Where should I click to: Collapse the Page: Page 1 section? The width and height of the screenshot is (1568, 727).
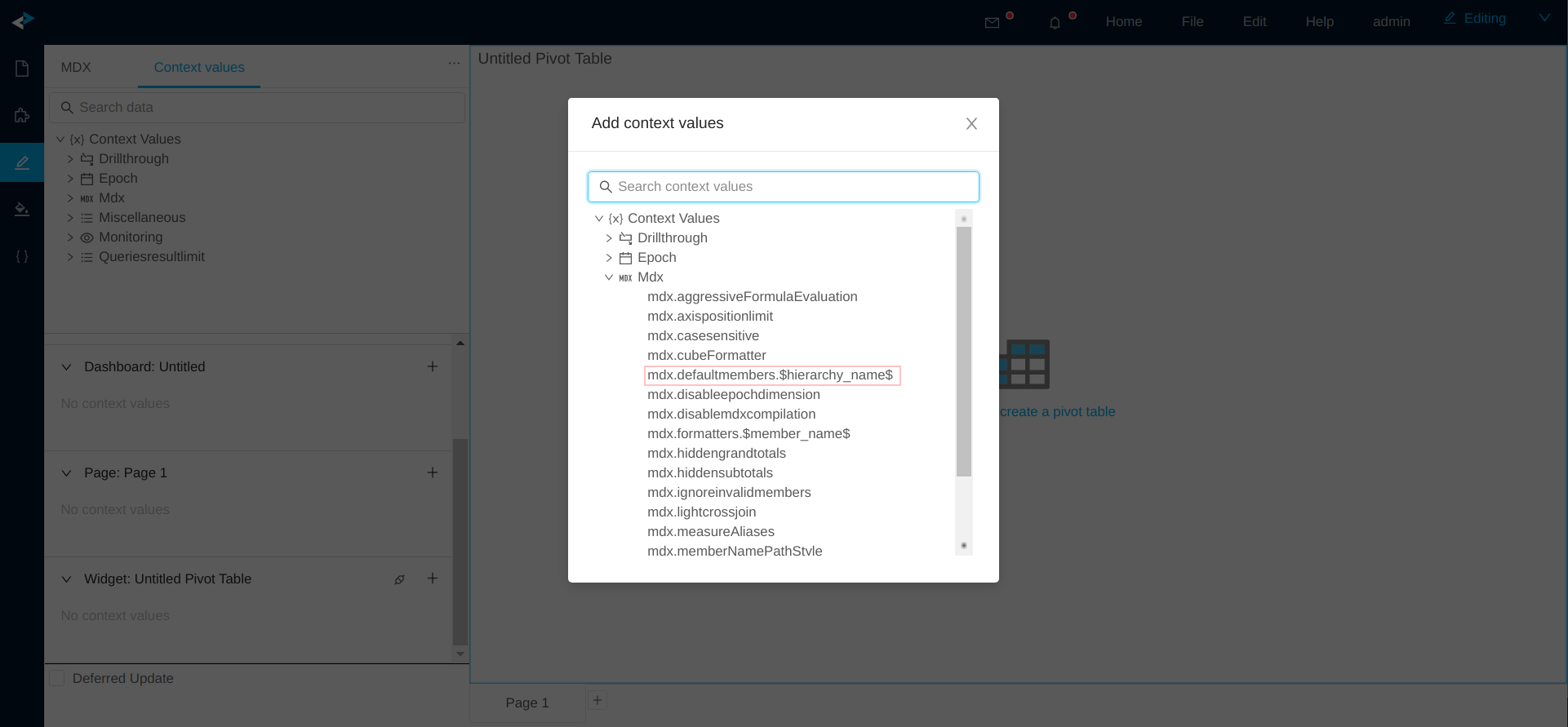(x=67, y=473)
